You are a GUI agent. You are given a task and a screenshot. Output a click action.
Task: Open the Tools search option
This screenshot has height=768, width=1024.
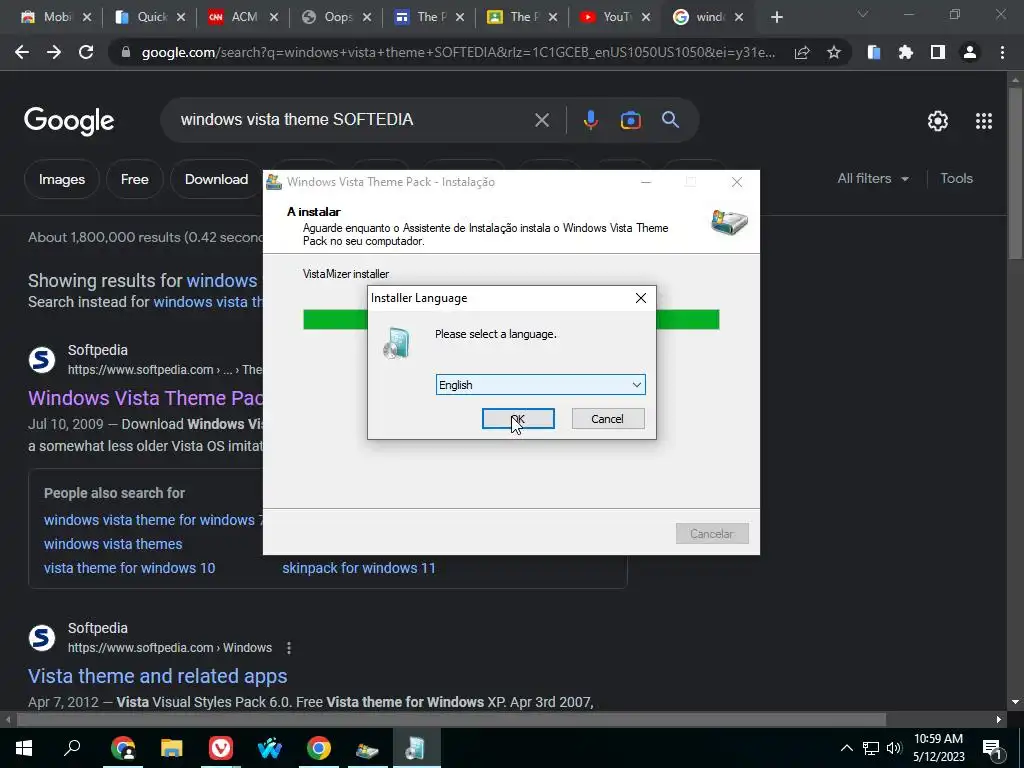(x=956, y=178)
